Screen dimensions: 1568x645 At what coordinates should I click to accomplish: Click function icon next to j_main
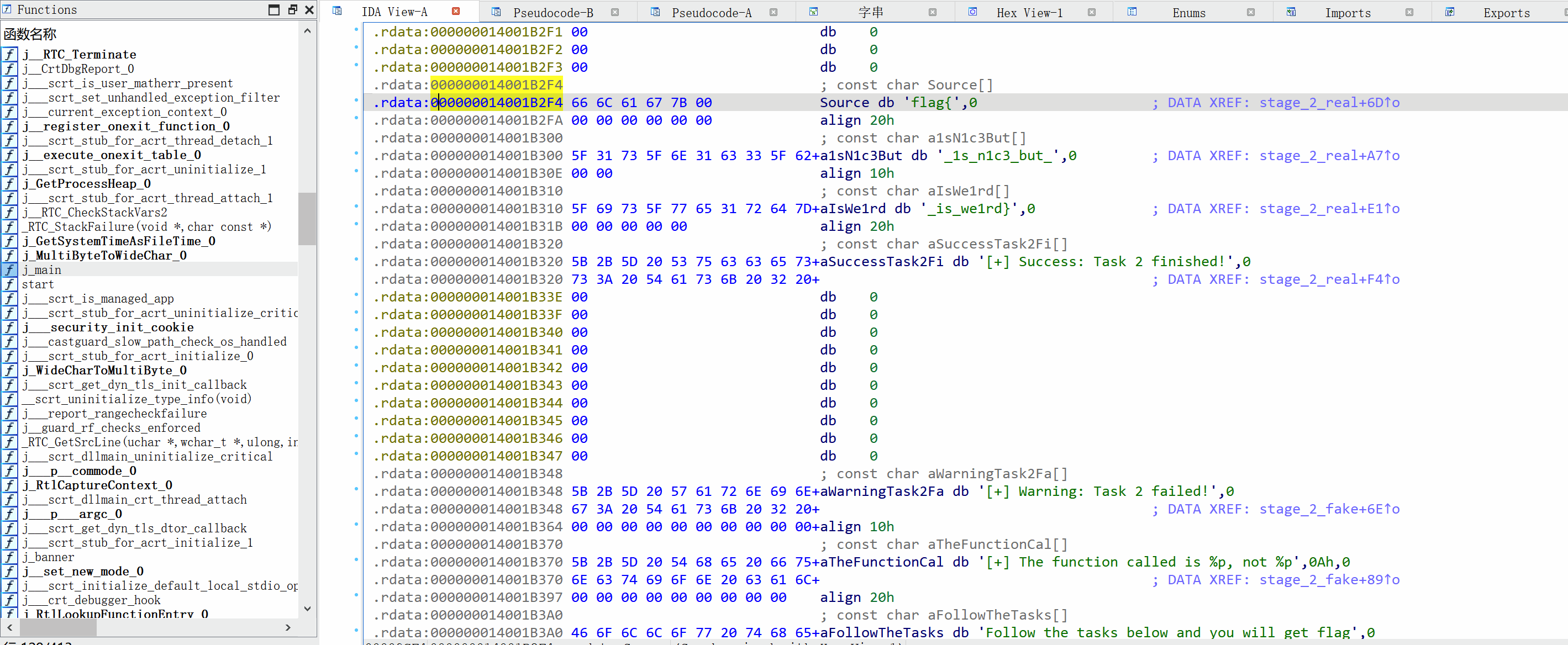click(x=9, y=269)
